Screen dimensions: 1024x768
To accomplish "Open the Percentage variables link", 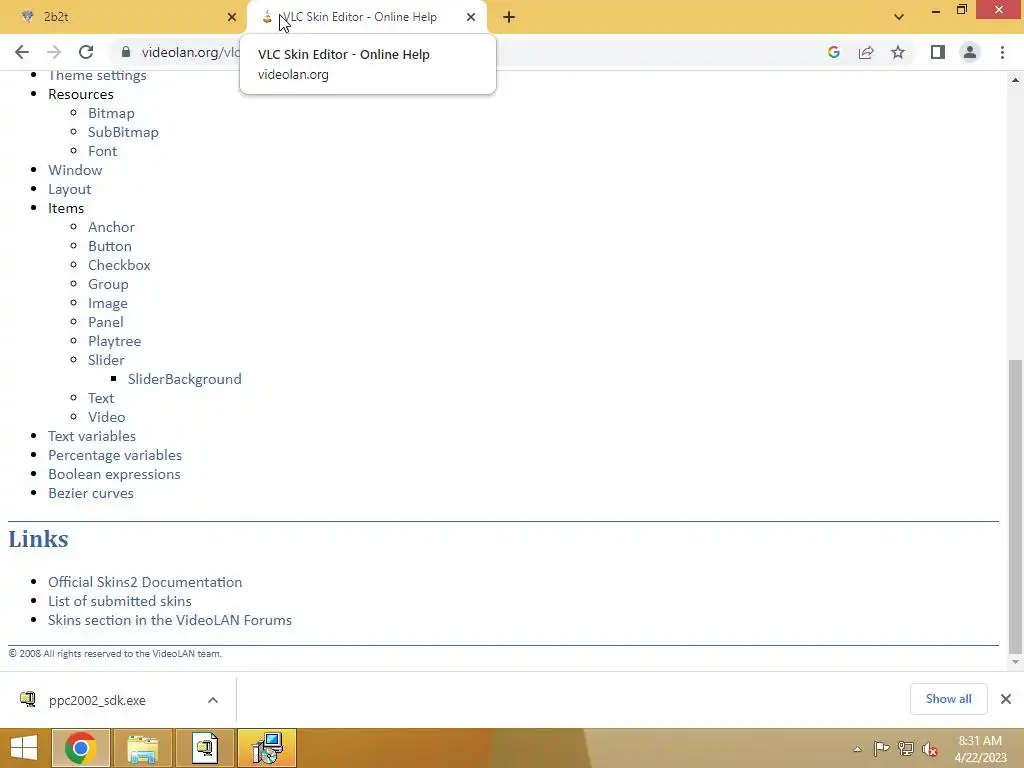I will [x=115, y=455].
